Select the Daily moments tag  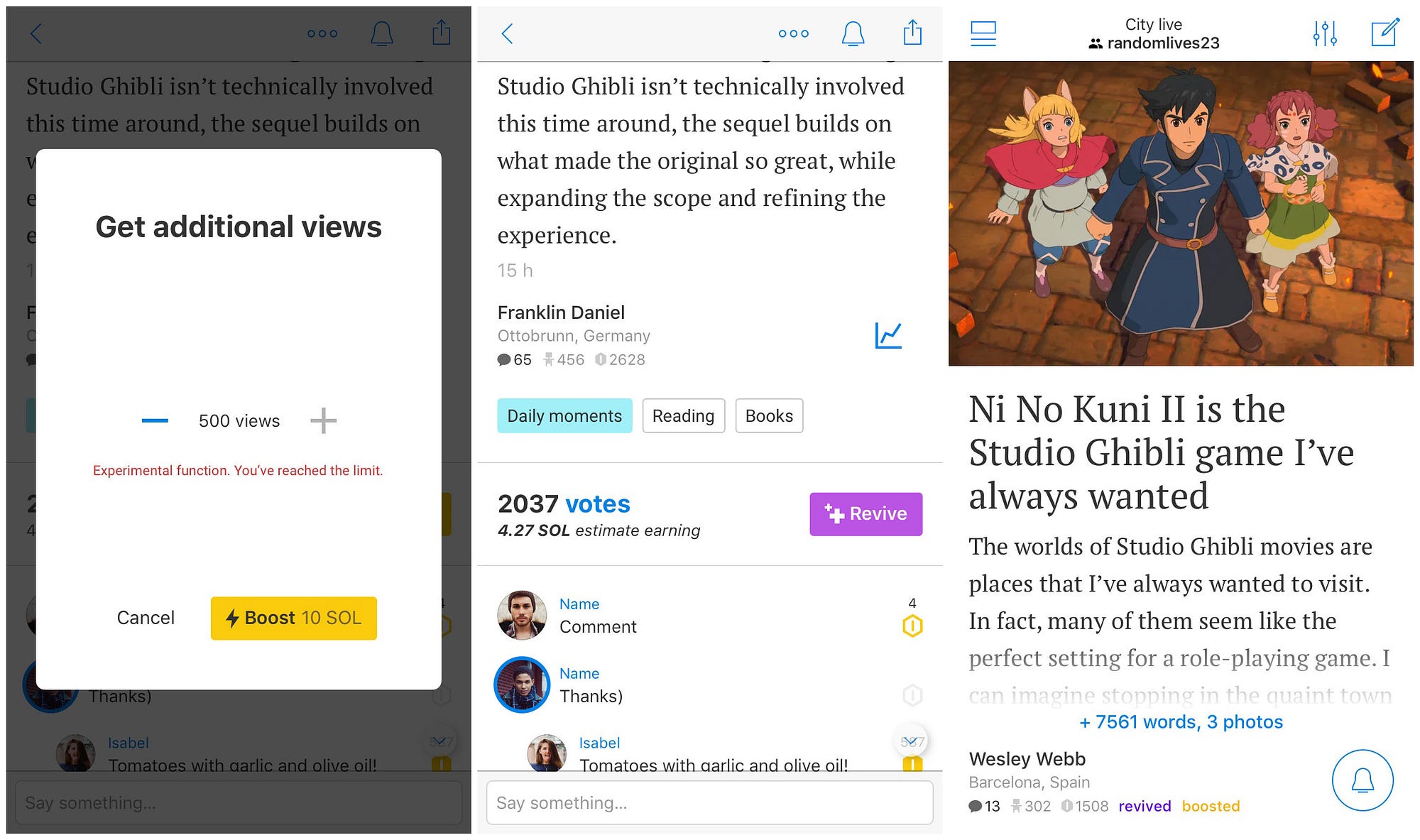[564, 416]
